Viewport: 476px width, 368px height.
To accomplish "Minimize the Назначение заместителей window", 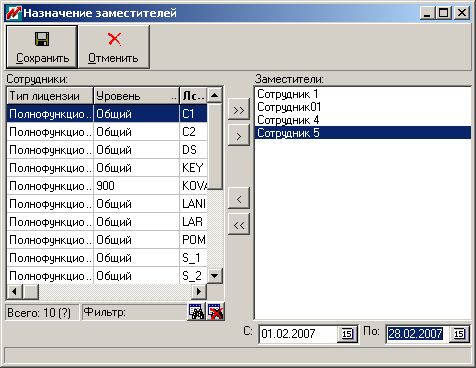I will (x=428, y=13).
